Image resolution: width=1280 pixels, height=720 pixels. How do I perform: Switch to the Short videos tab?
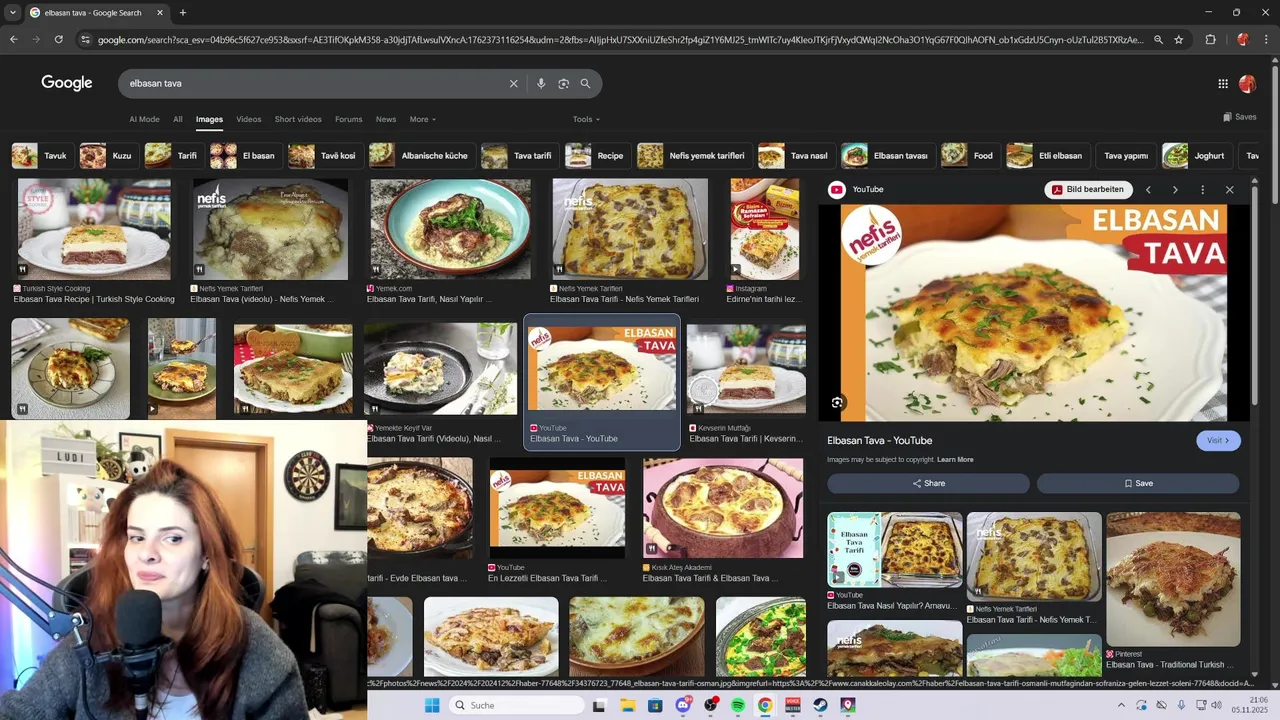pyautogui.click(x=298, y=119)
